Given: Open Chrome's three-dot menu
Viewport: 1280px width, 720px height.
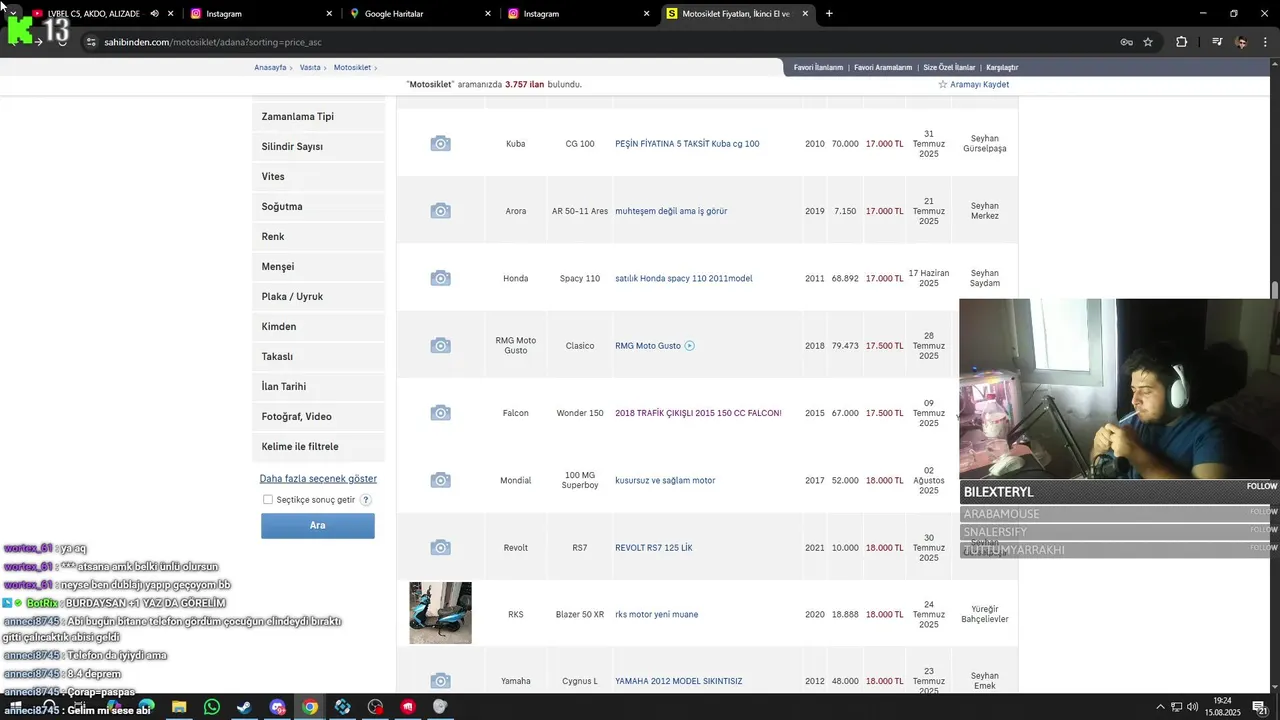Looking at the screenshot, I should tap(1266, 42).
